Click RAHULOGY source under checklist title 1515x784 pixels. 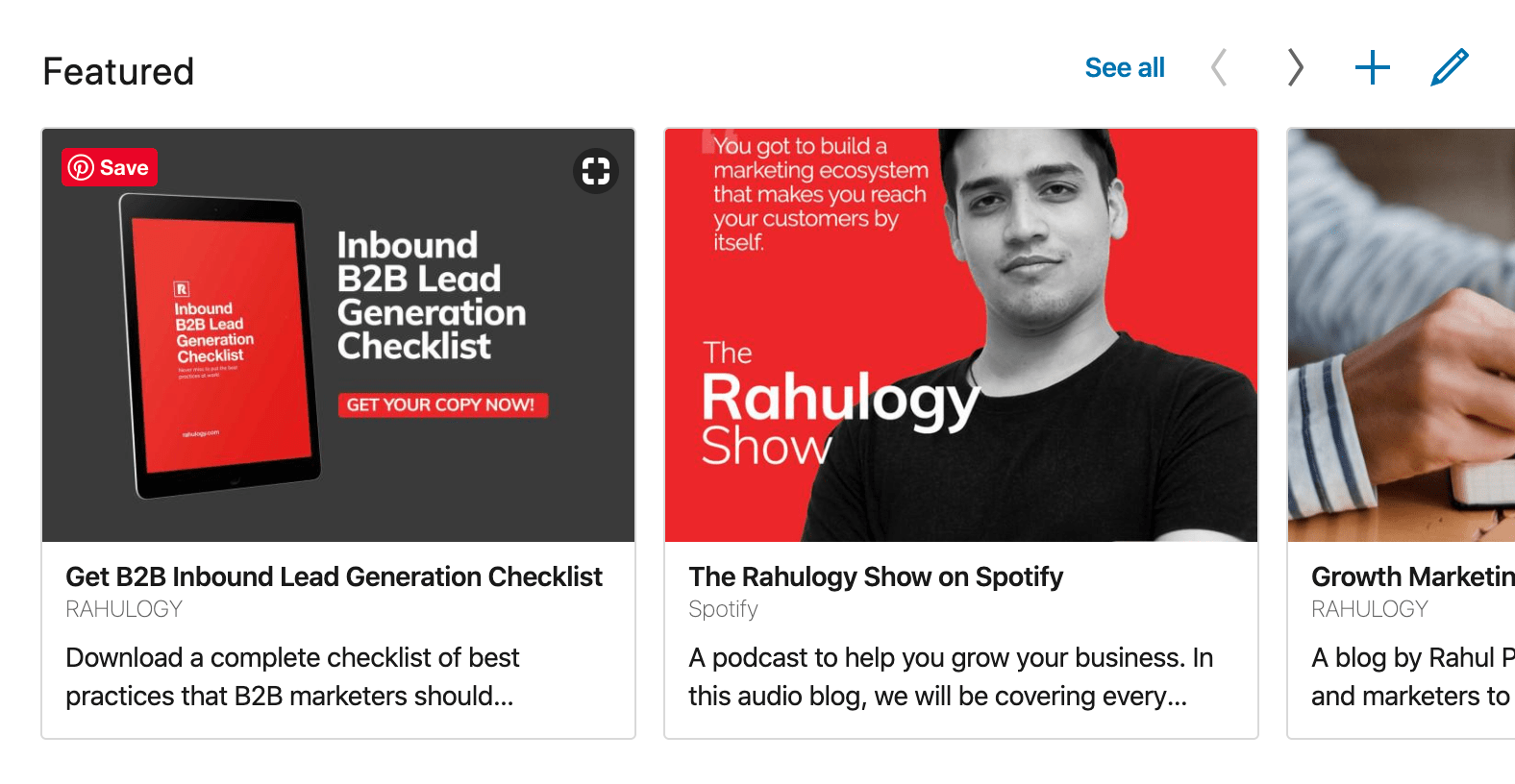coord(124,609)
